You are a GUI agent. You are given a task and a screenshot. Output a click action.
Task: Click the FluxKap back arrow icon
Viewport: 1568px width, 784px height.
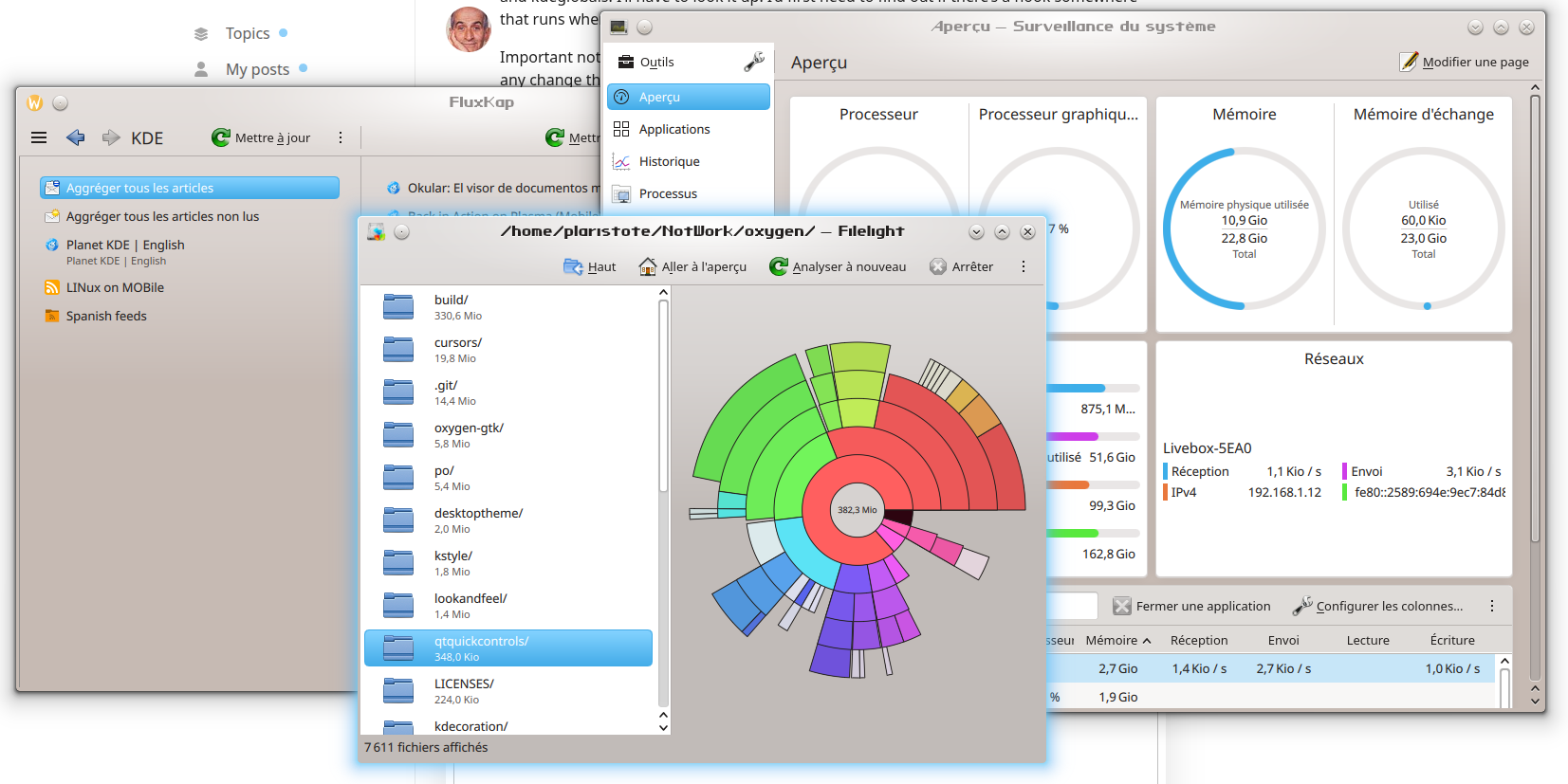[76, 137]
